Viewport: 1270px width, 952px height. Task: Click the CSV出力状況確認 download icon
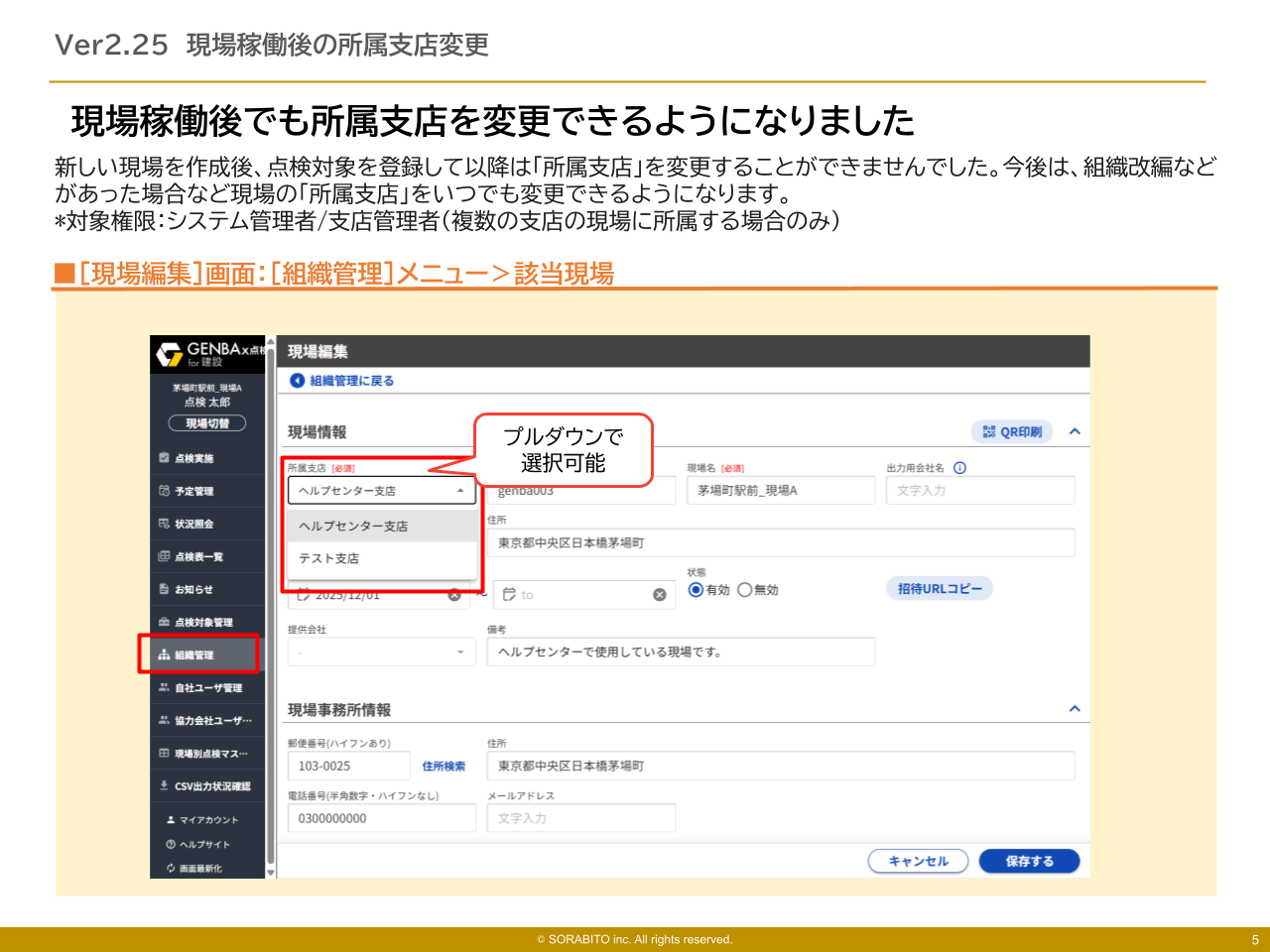pos(165,786)
